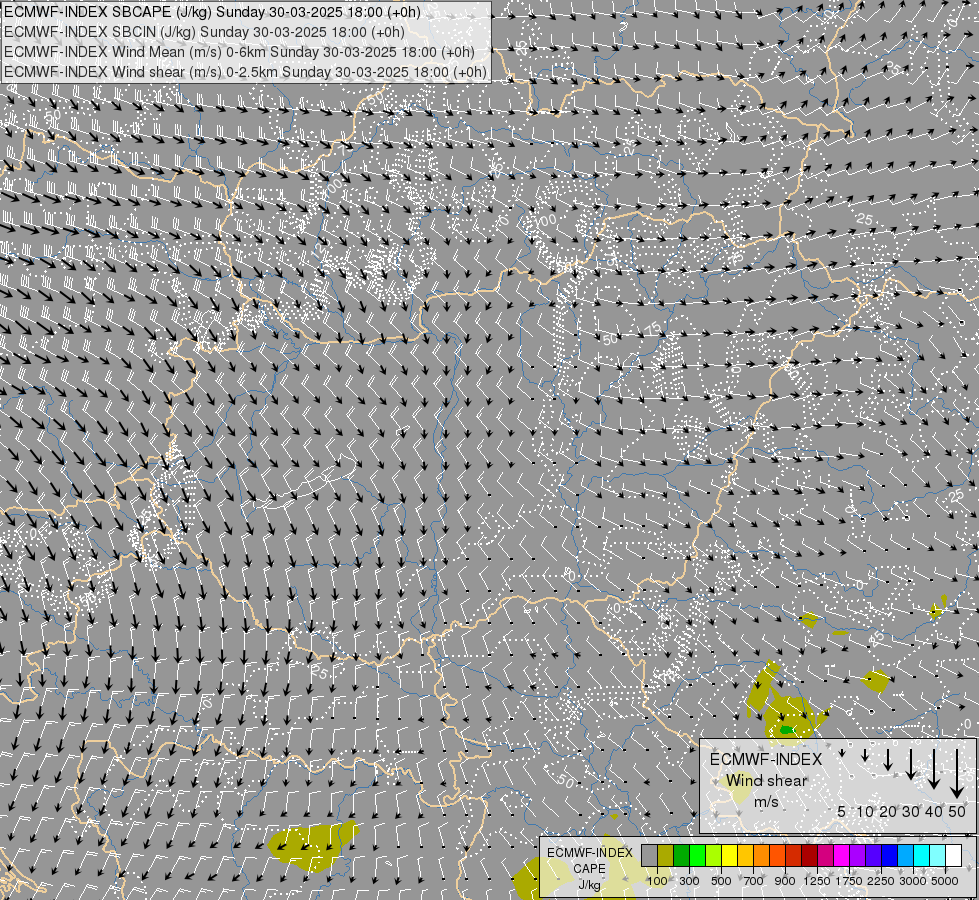The height and width of the screenshot is (900, 979).
Task: Select the sky blue CAPE swatch
Action: click(906, 855)
